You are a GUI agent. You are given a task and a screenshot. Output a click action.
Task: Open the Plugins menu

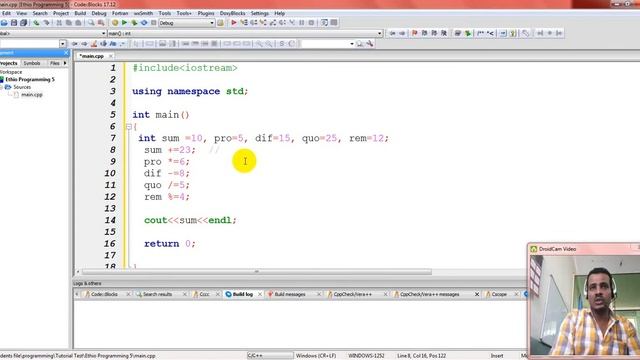coord(206,13)
